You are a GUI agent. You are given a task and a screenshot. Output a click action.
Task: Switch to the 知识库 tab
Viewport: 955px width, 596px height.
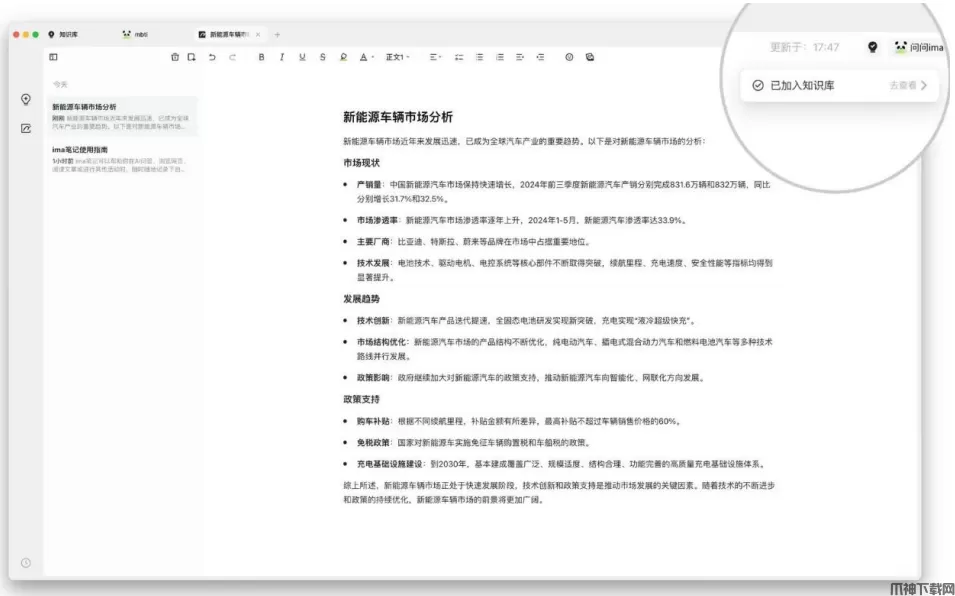coord(63,35)
